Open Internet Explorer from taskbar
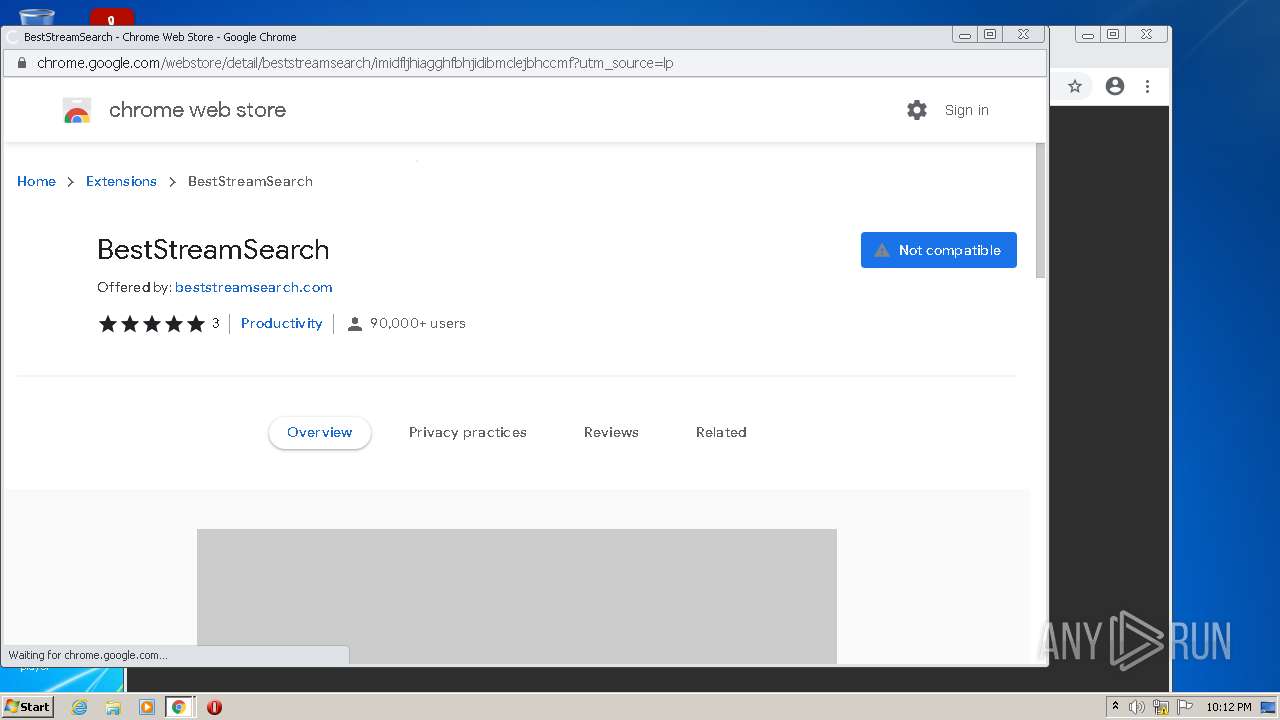The image size is (1280, 720). point(79,707)
